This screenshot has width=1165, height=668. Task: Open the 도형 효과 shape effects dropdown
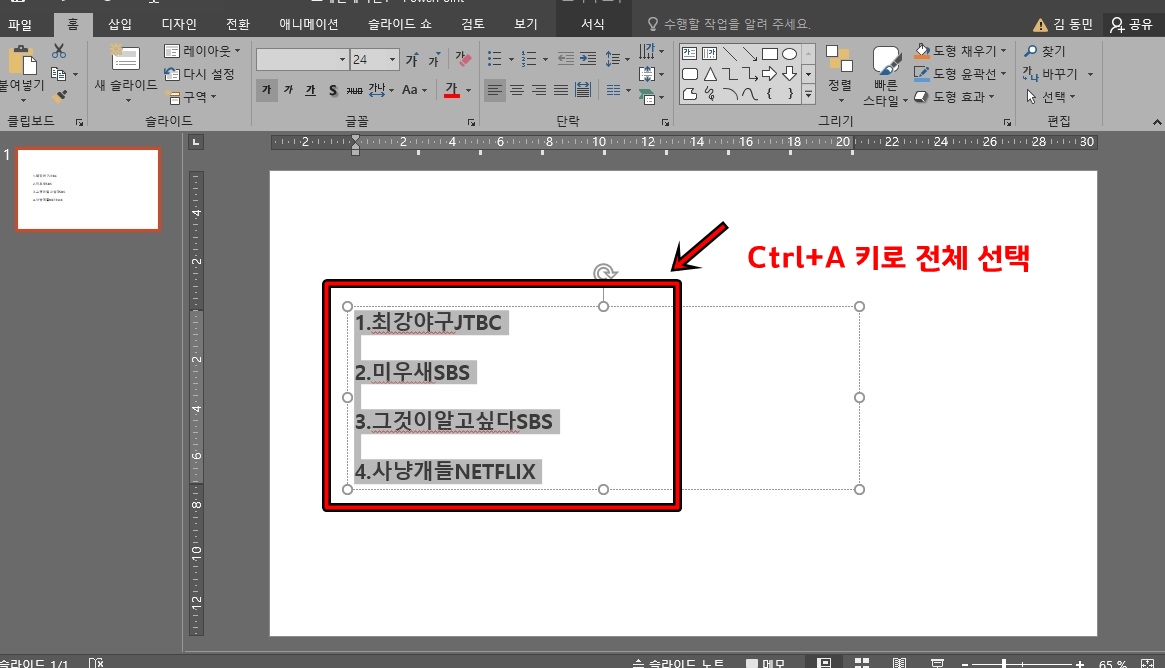coord(954,97)
